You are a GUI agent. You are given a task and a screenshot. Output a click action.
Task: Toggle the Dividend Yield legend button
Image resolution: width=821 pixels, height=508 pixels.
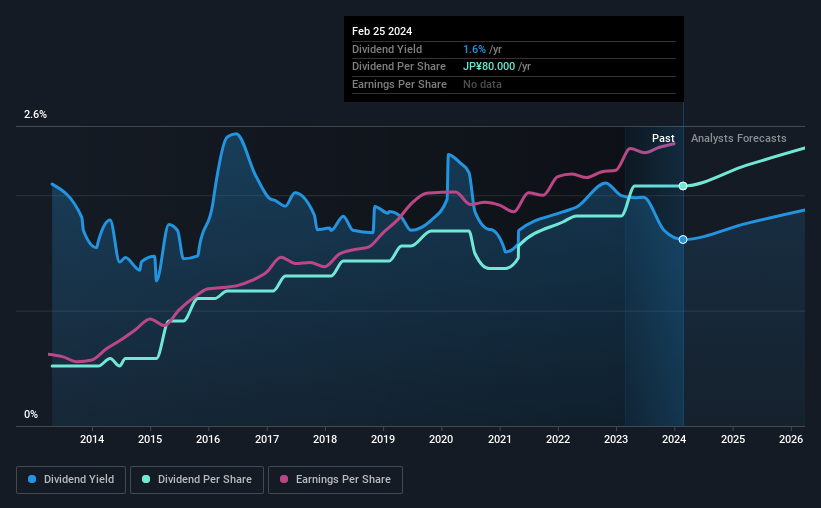coord(71,480)
